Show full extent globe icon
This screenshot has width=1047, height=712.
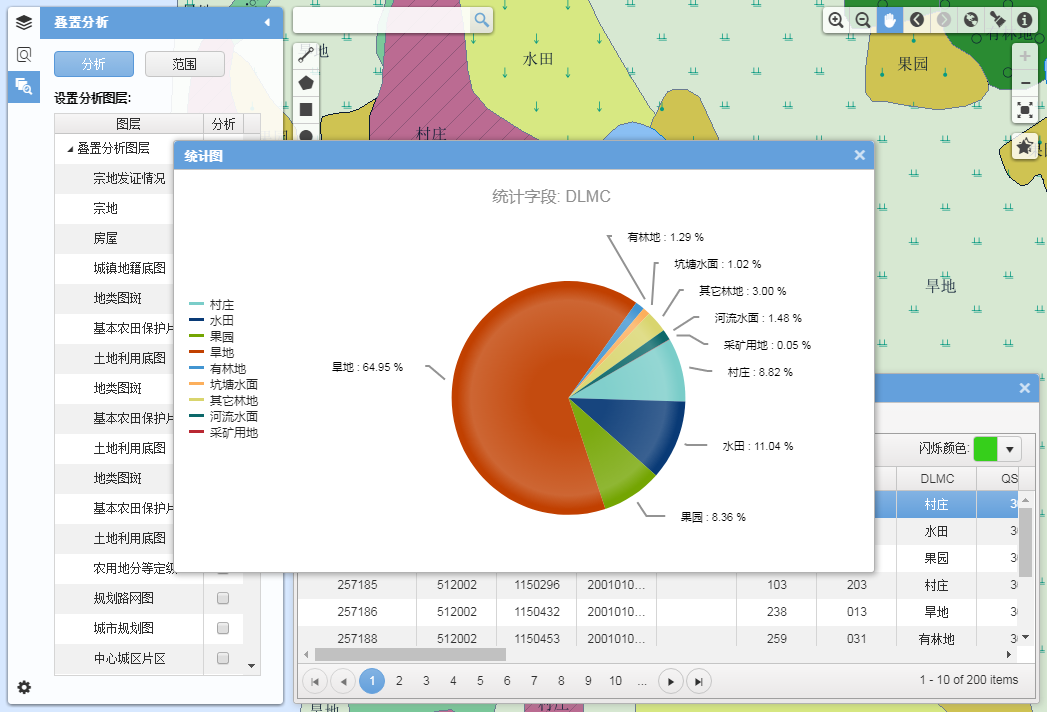pyautogui.click(x=971, y=20)
